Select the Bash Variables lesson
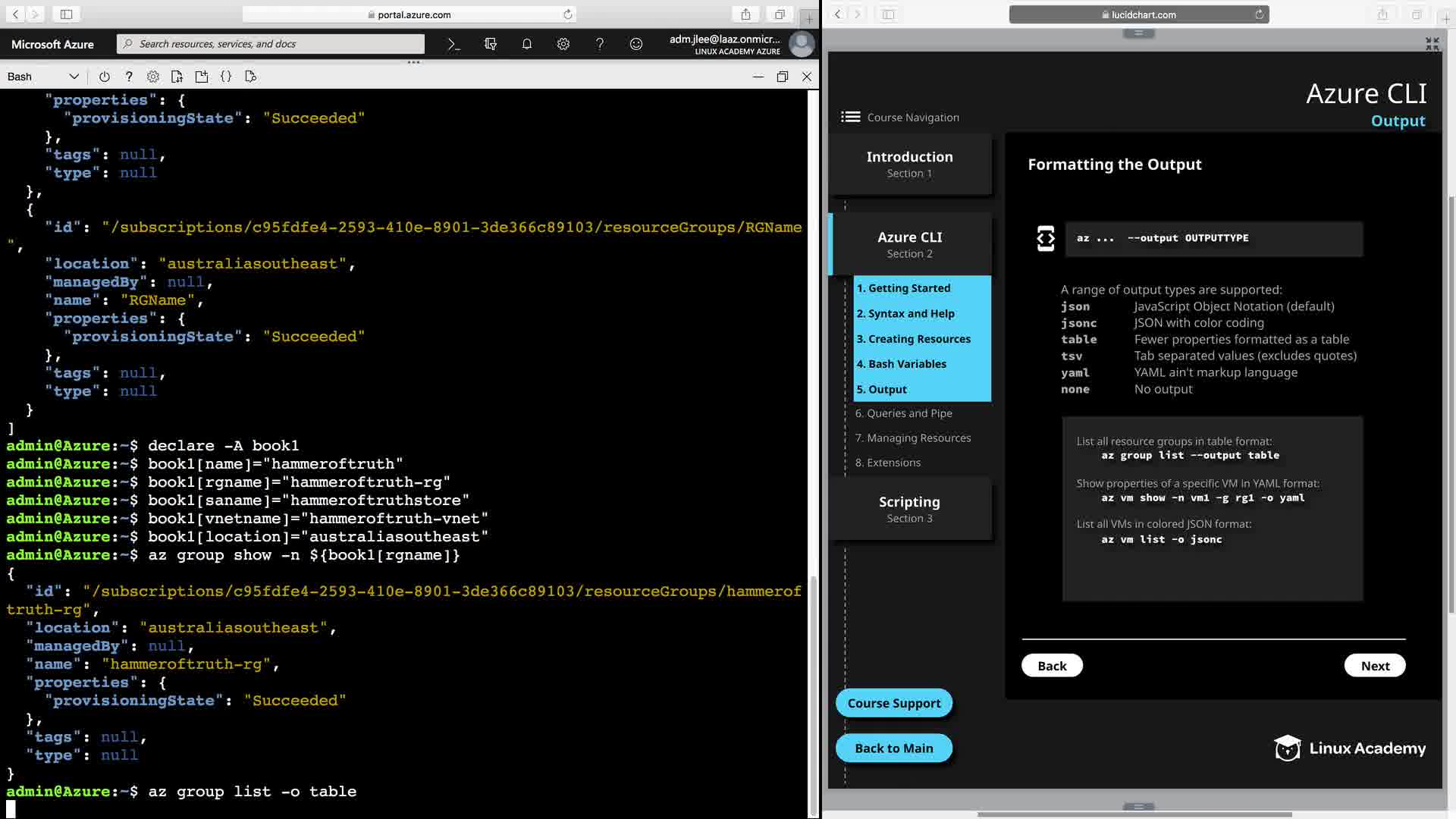 (901, 364)
